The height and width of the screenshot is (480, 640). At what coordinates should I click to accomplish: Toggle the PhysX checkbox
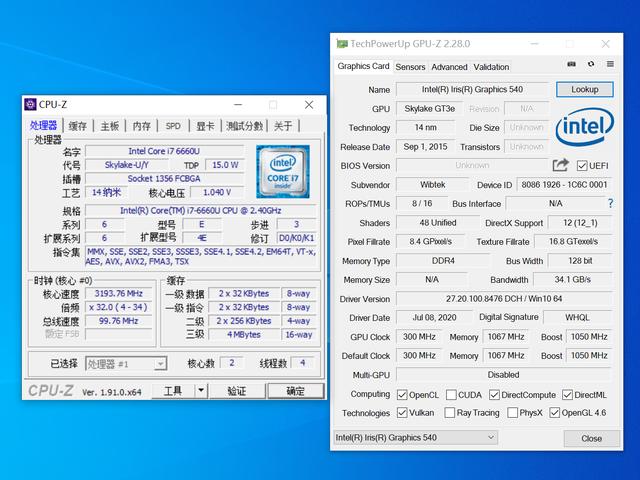512,413
